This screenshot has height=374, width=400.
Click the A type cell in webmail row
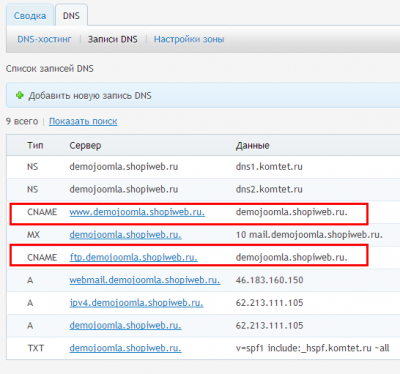30,280
